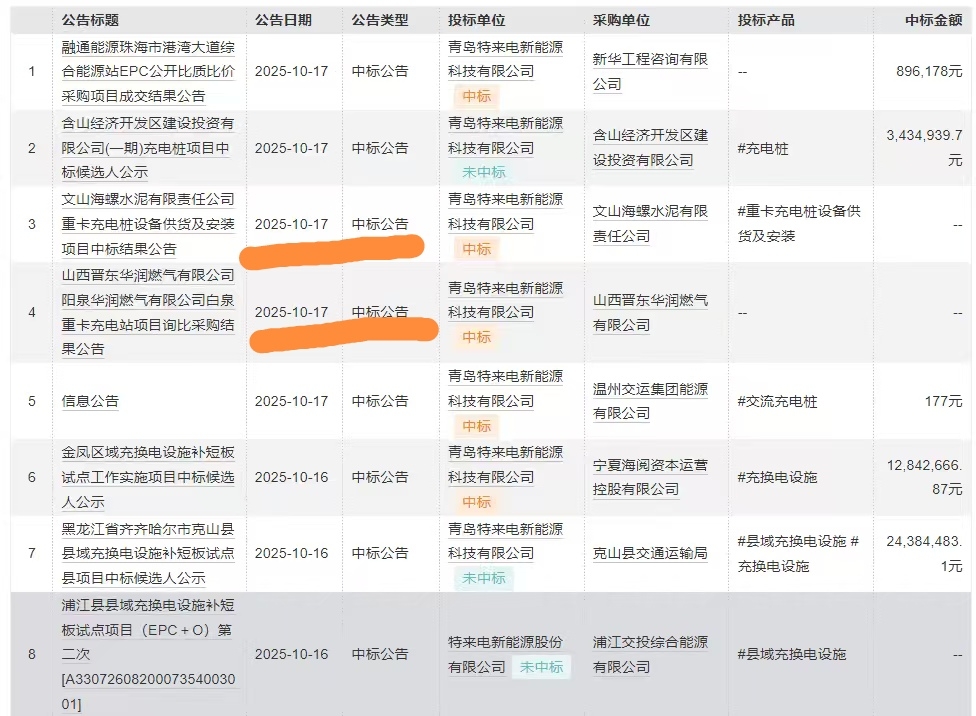
Task: Click 中标公告 type in row 5
Action: click(x=380, y=402)
